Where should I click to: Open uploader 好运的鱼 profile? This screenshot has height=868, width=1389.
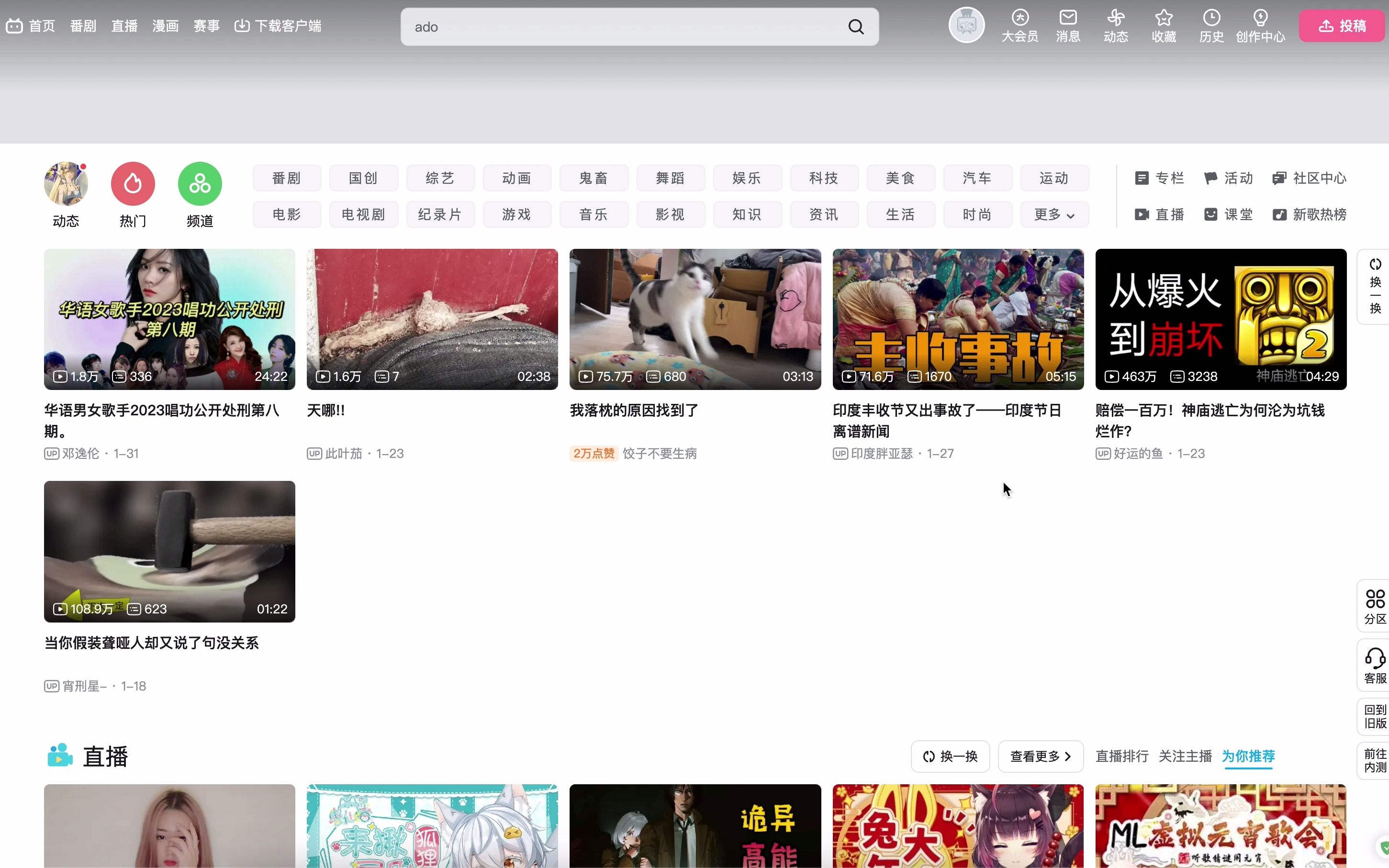(x=1138, y=454)
